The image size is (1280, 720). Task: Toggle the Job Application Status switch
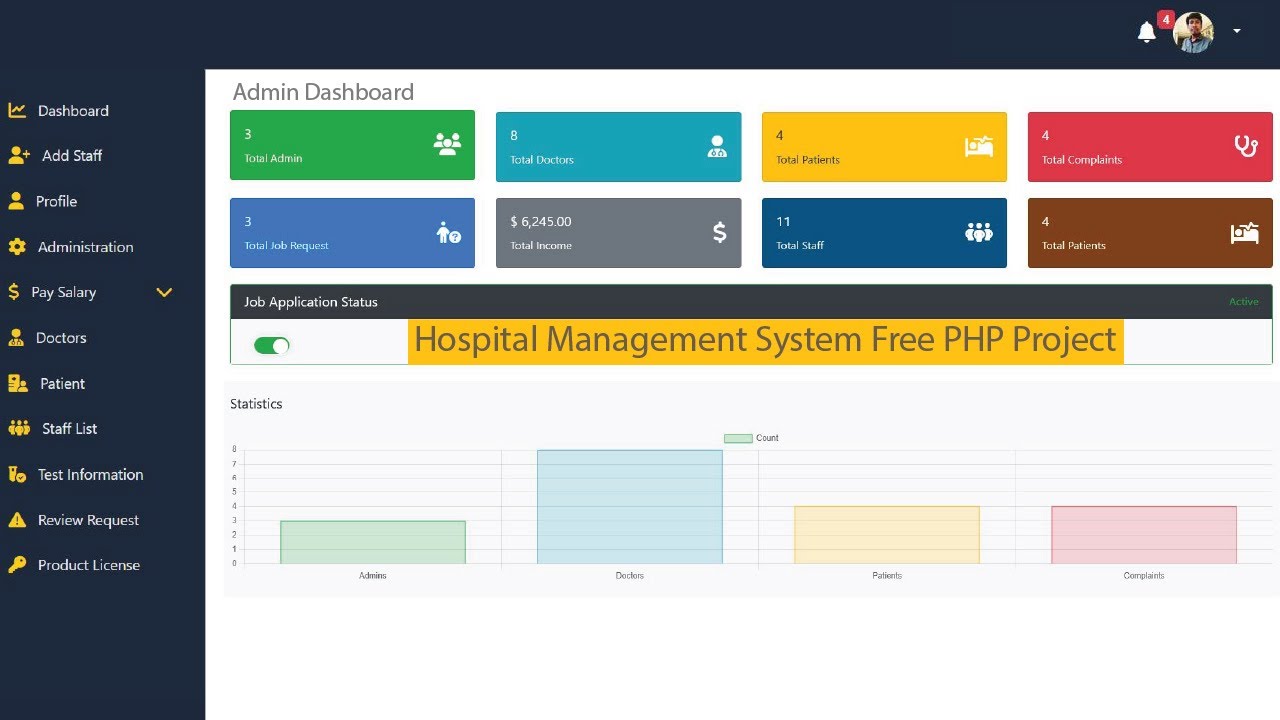click(271, 345)
